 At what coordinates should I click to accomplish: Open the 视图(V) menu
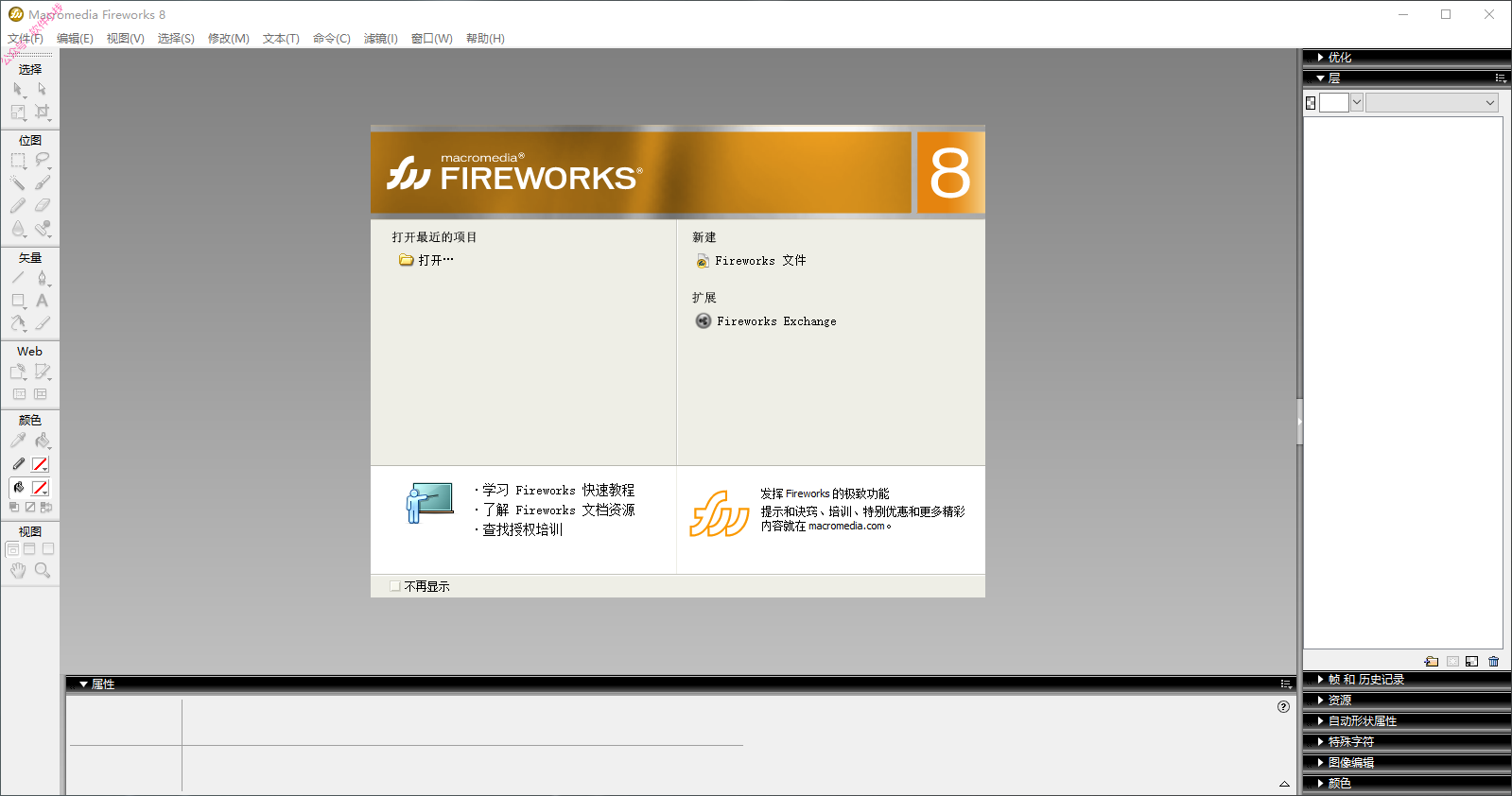[125, 39]
